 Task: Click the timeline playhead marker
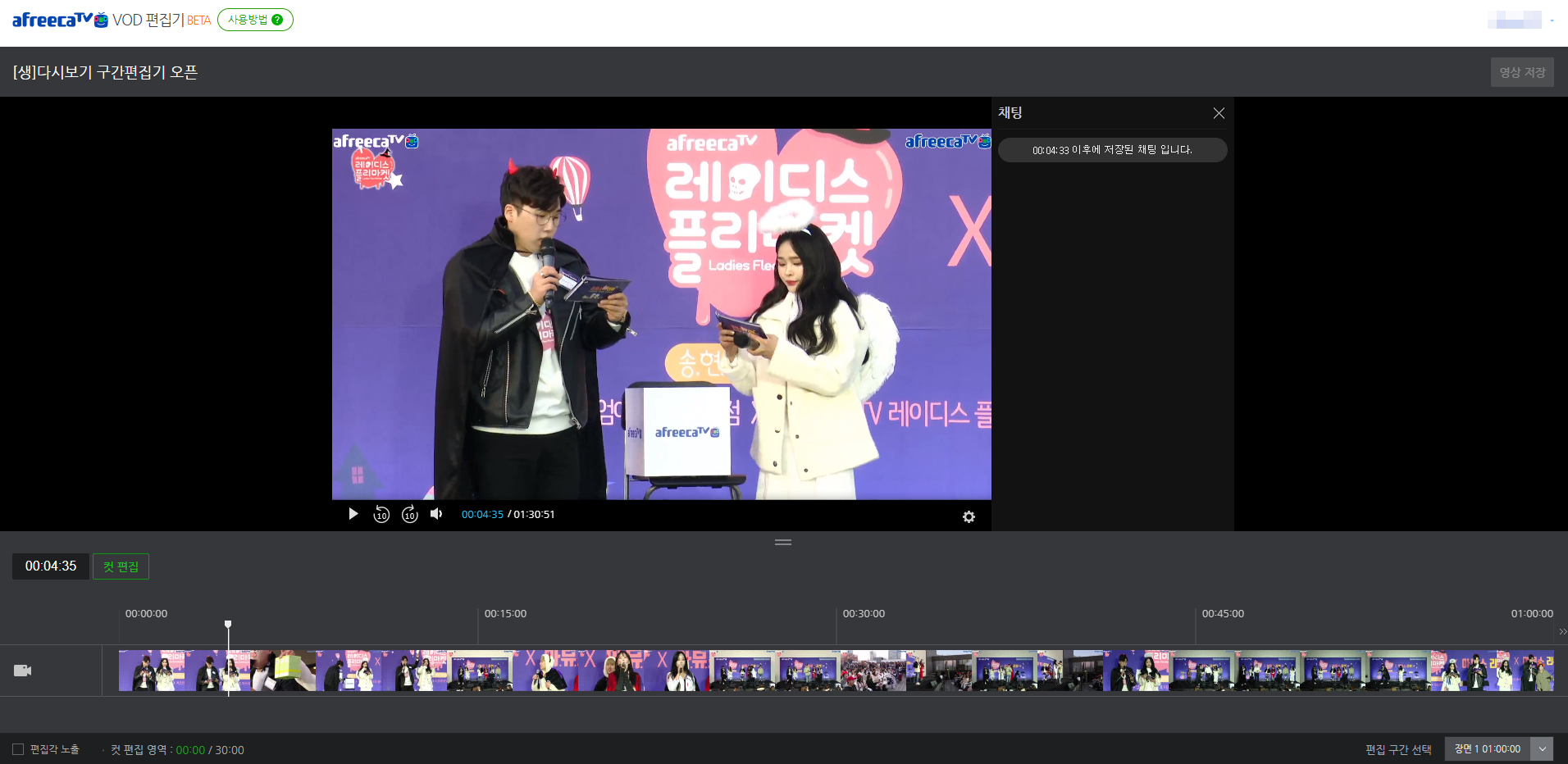[228, 625]
